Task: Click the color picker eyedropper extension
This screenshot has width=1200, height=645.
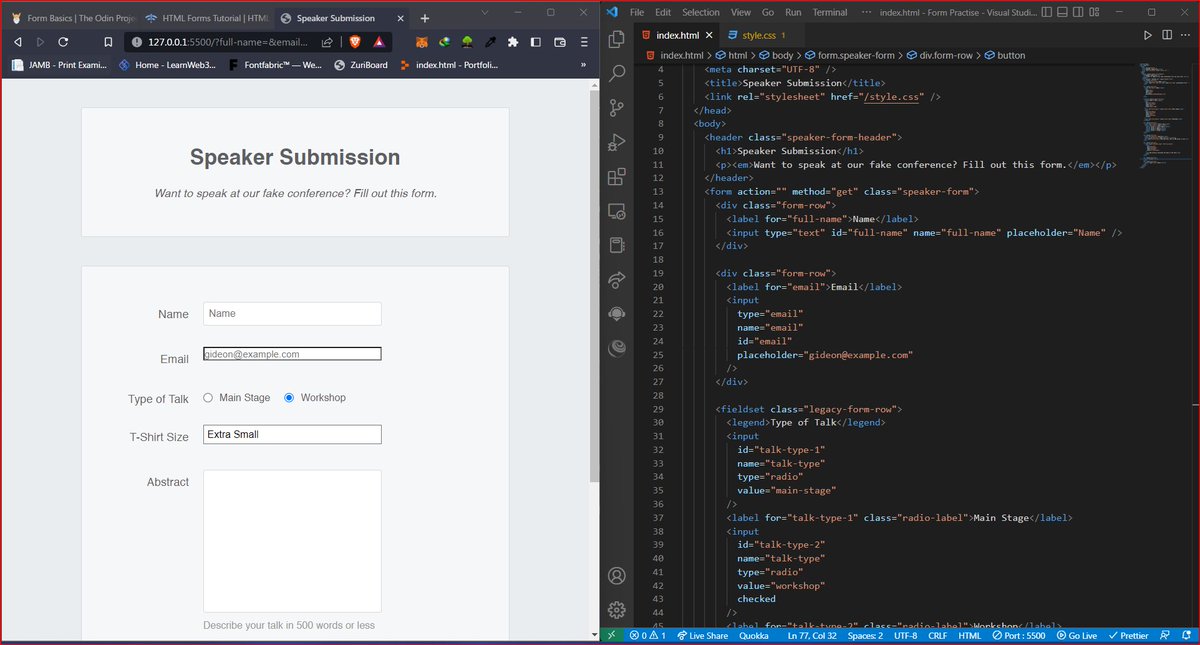Action: (x=490, y=42)
